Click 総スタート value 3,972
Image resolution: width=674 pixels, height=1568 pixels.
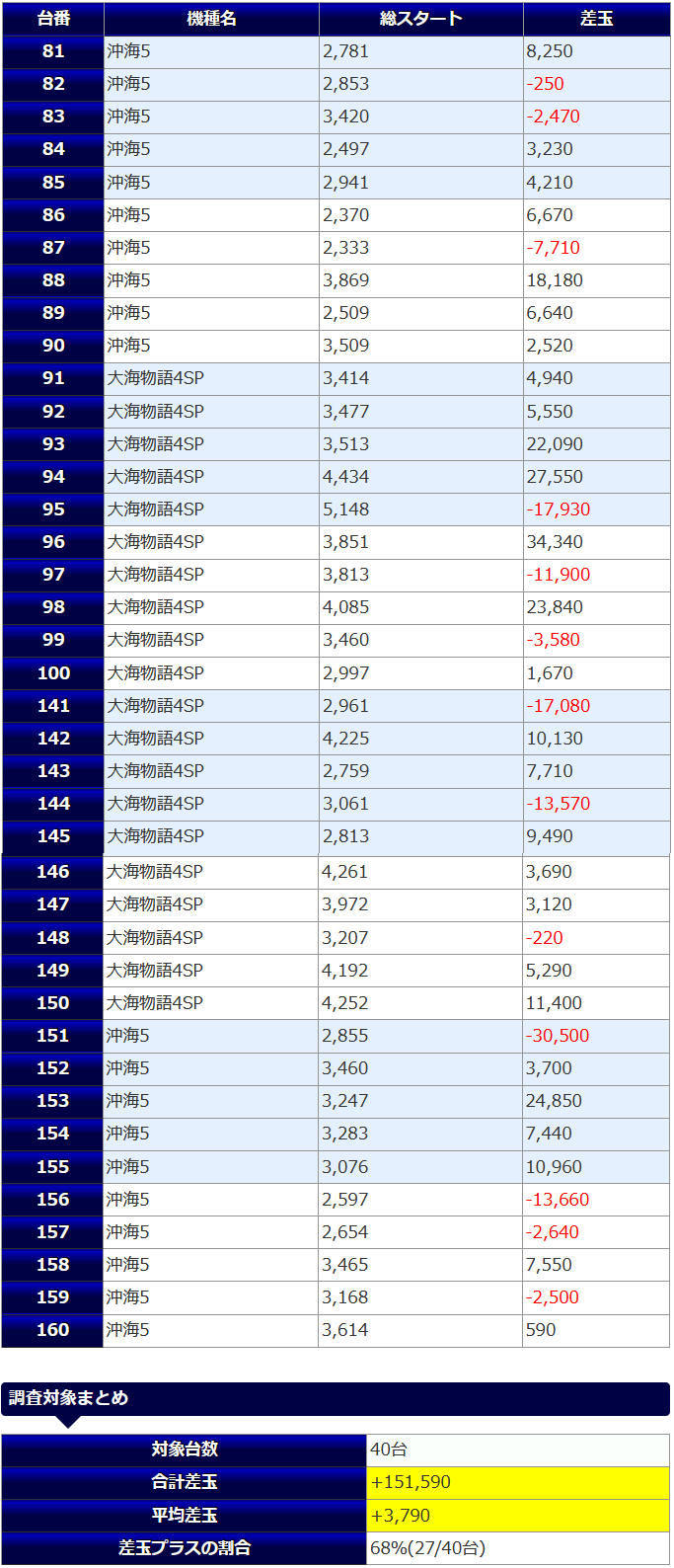(x=345, y=904)
